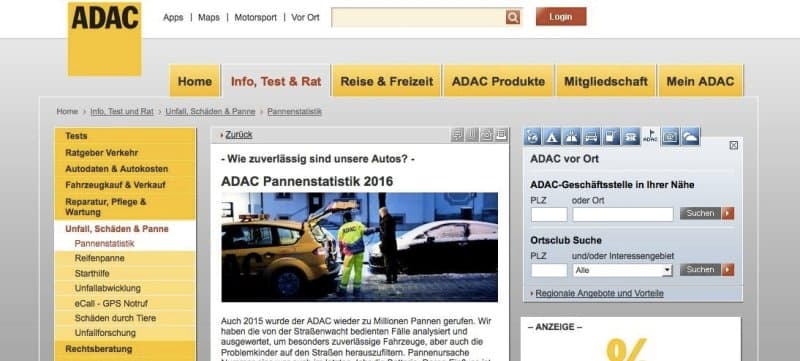Open the Interessengebiet 'Alle' dropdown
This screenshot has height=361, width=800.
623,270
